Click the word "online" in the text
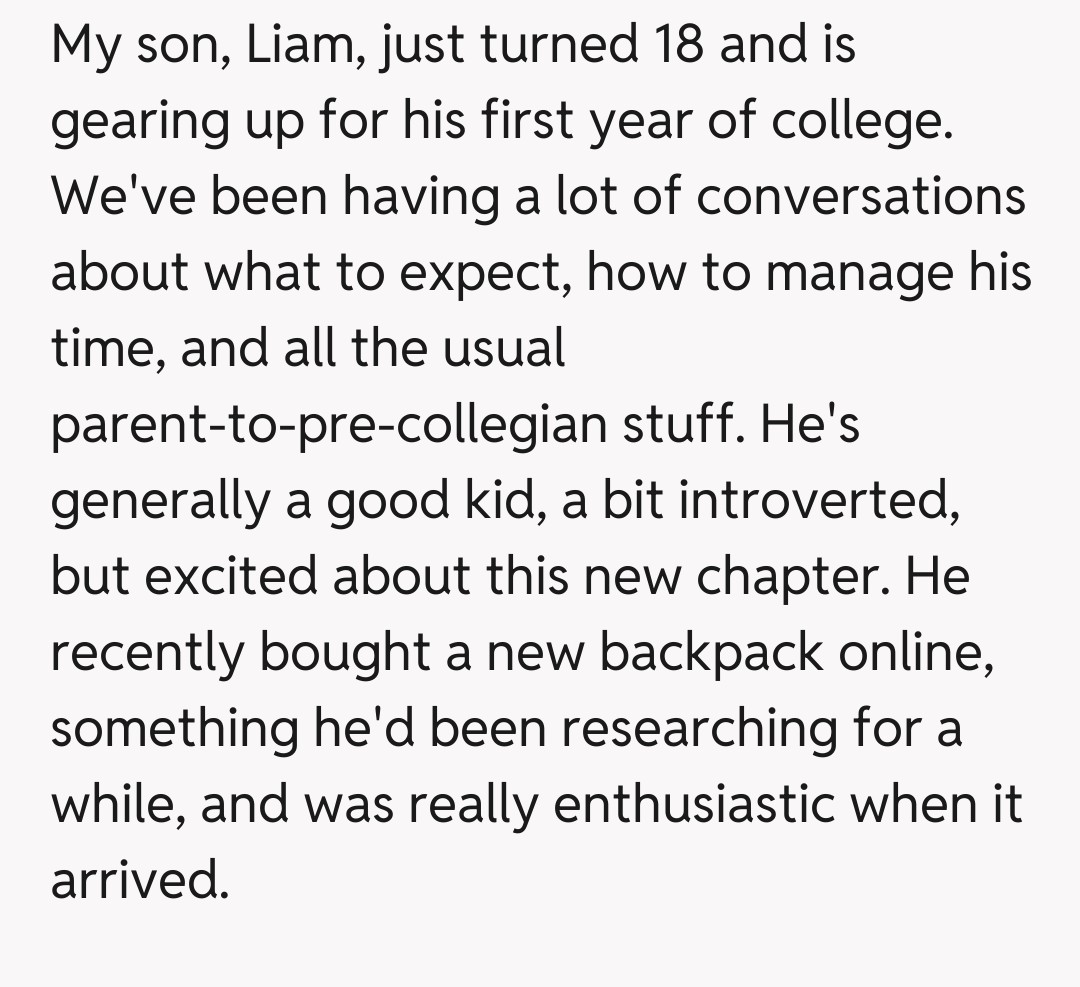 click(x=915, y=652)
